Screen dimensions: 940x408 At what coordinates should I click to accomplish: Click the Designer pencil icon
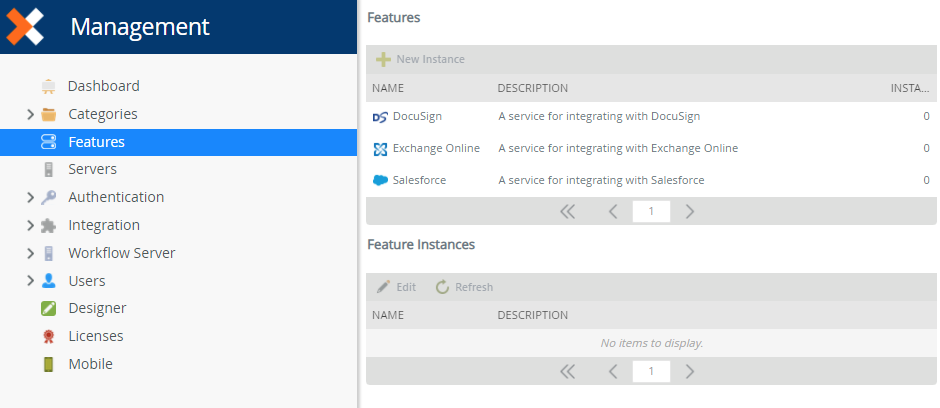tap(48, 308)
